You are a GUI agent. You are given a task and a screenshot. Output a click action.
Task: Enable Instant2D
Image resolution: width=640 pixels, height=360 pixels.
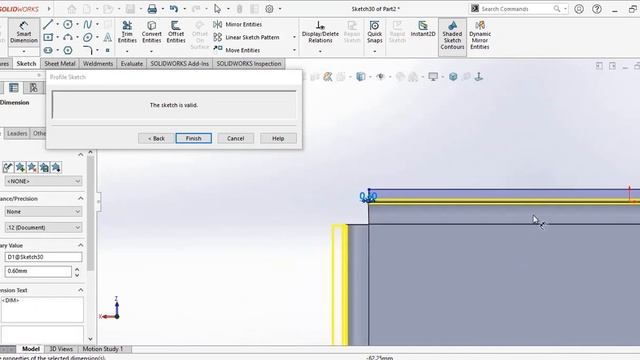[x=423, y=29]
